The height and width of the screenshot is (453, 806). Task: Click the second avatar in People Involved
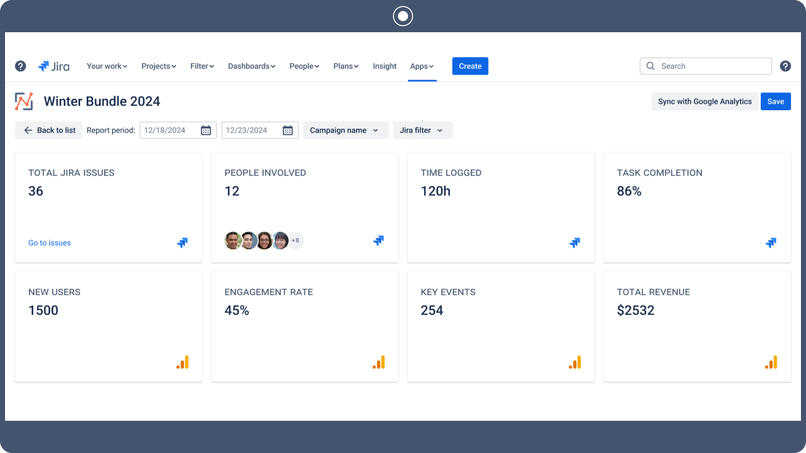[249, 240]
